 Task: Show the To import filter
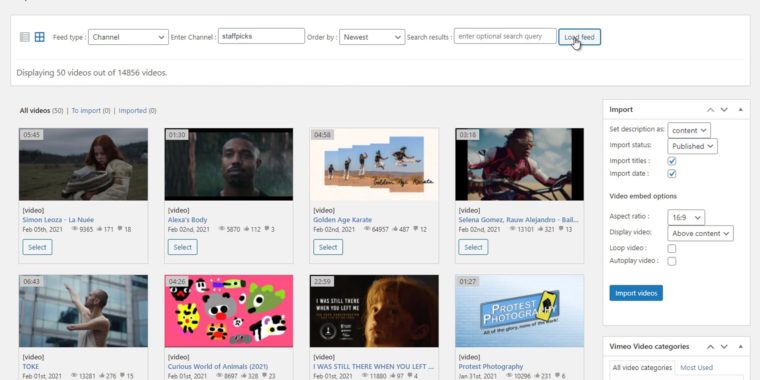point(91,111)
